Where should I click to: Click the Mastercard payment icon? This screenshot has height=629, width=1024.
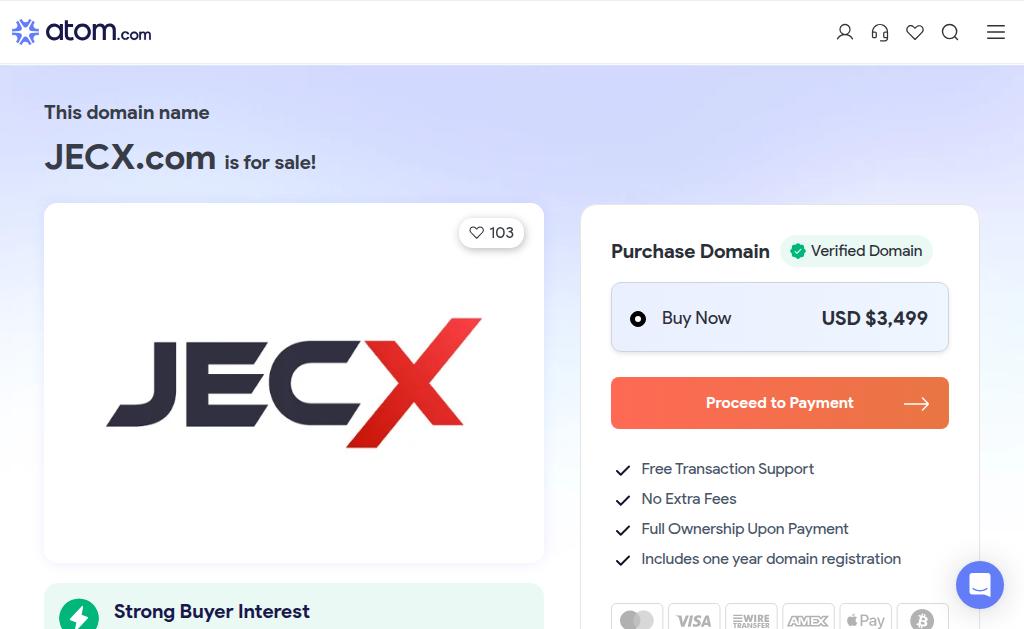click(636, 619)
